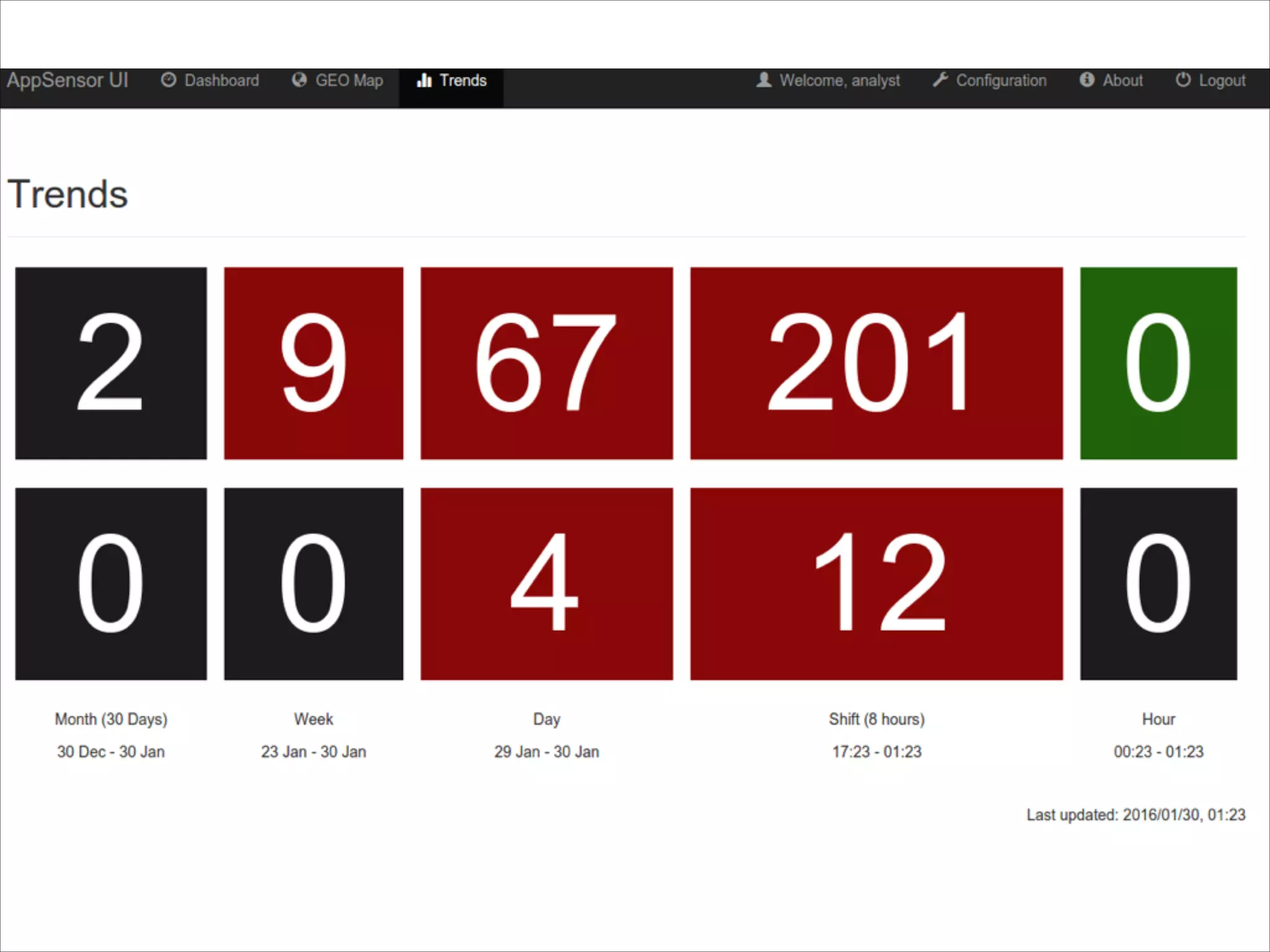Click the month tile showing 2
This screenshot has width=1270, height=952.
click(x=111, y=363)
